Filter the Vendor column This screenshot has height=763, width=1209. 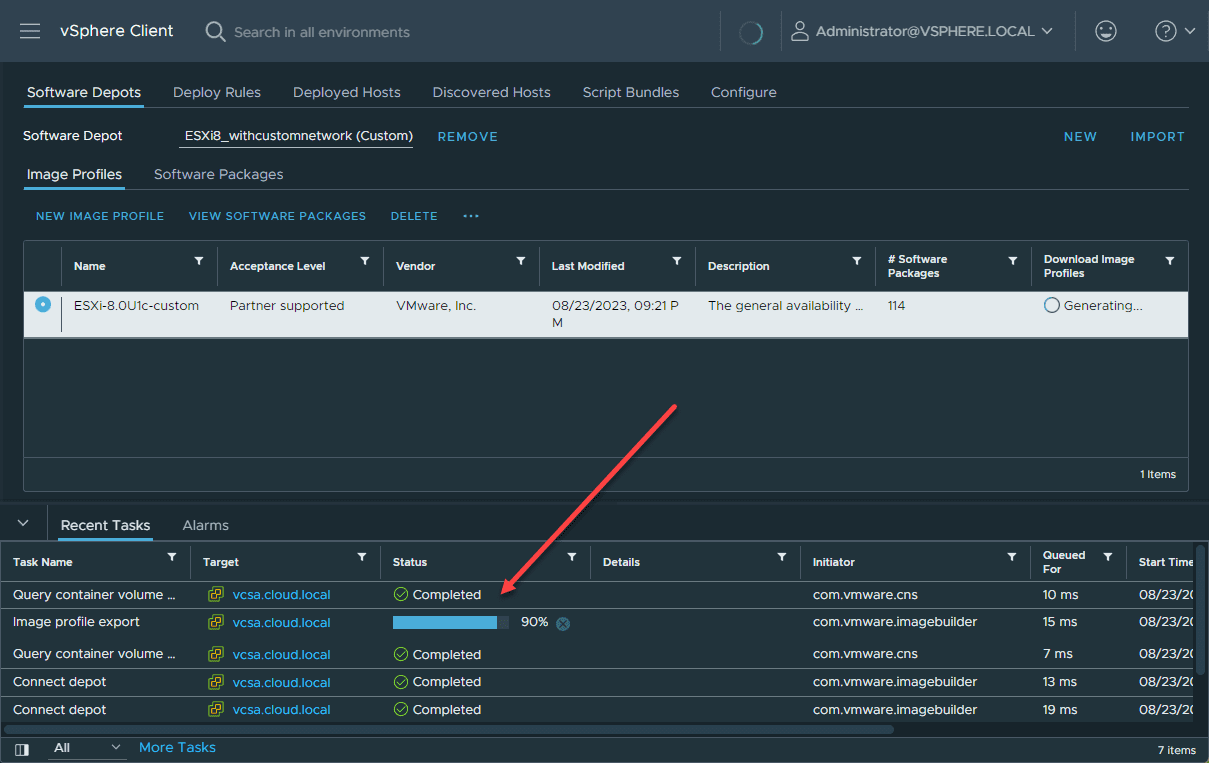521,261
